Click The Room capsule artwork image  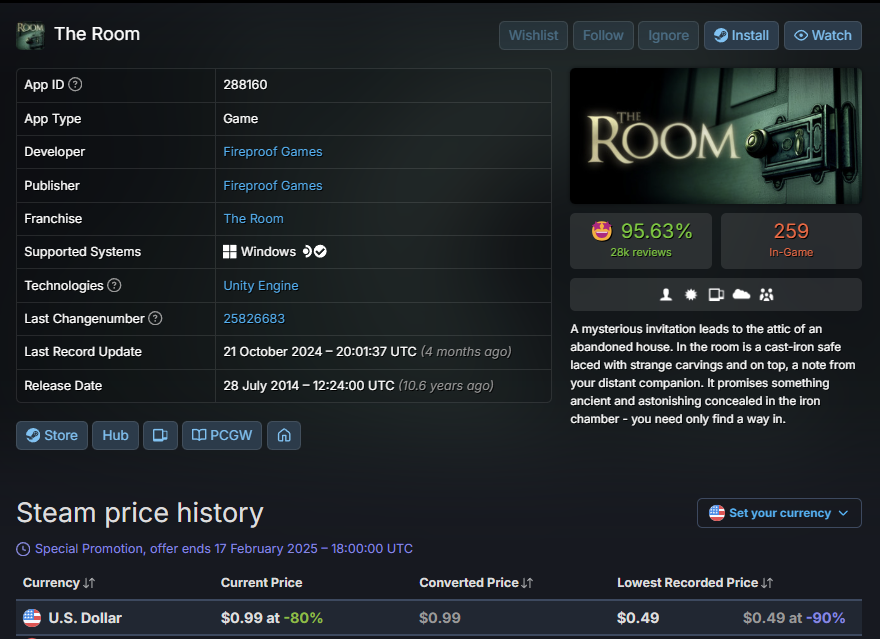(716, 136)
